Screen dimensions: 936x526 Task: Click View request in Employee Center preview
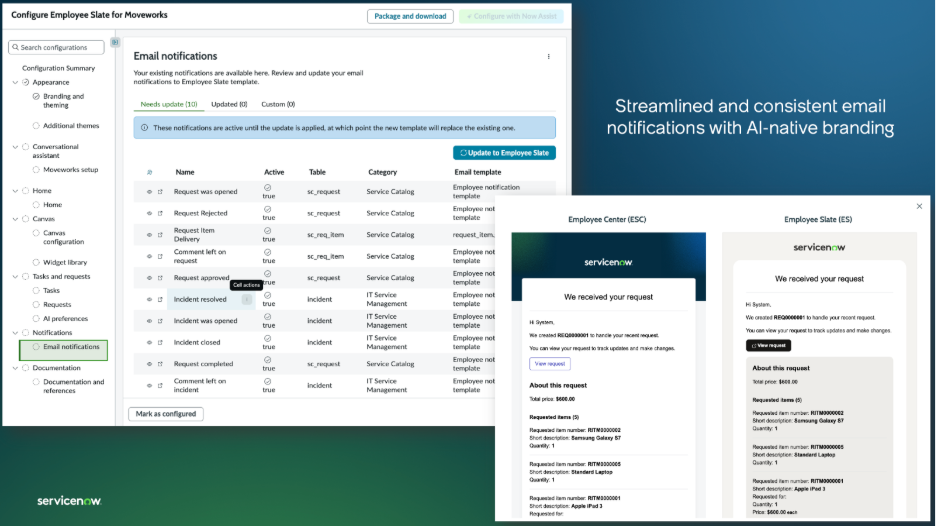(x=550, y=364)
